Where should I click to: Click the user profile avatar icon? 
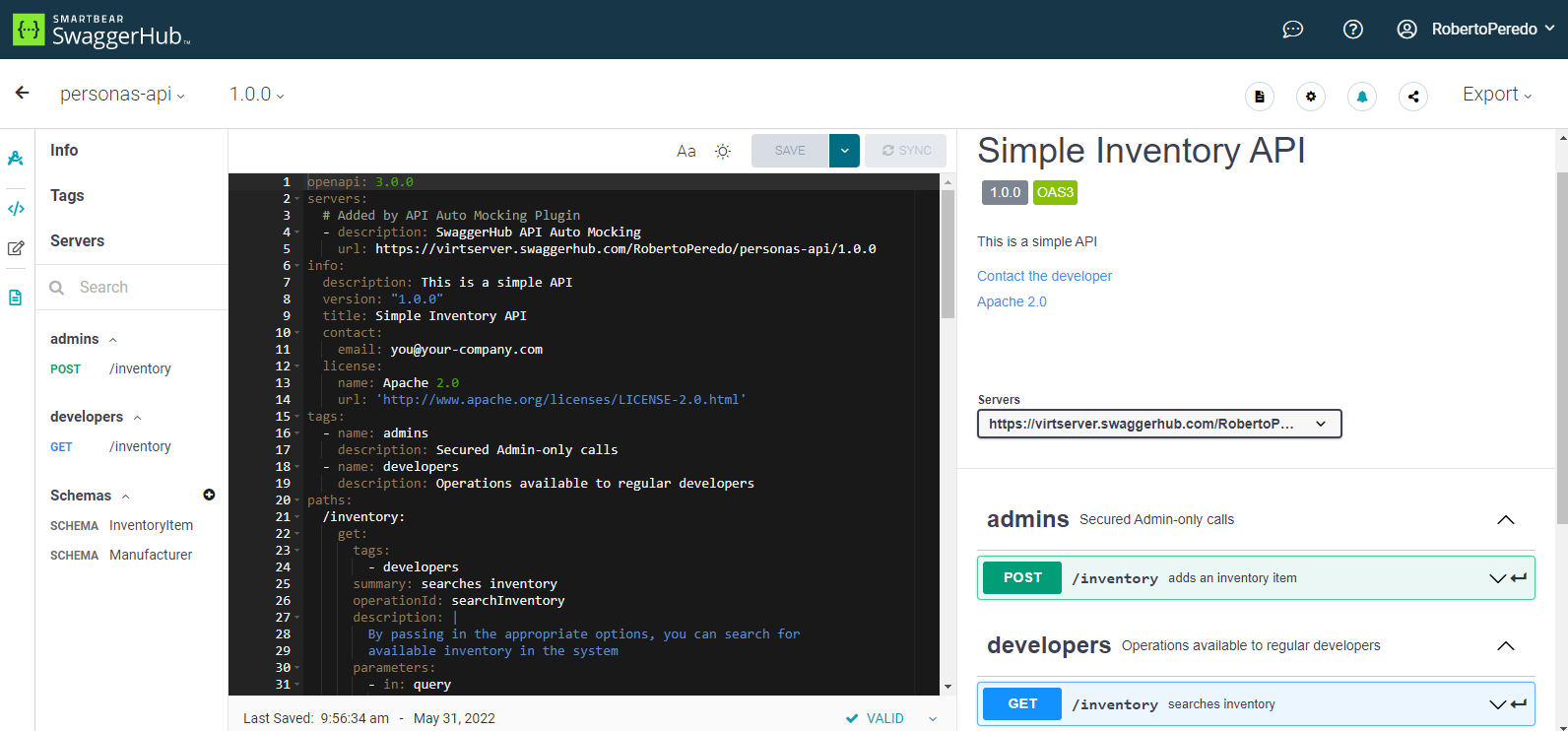(x=1407, y=30)
